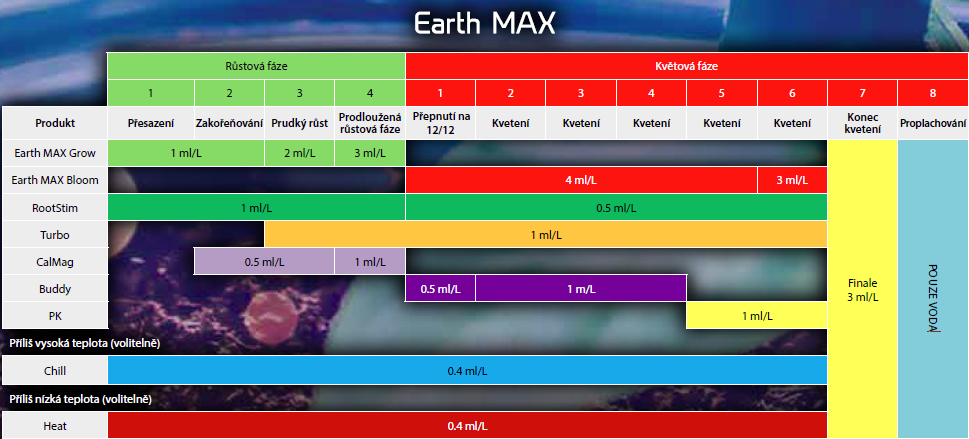The image size is (969, 439).
Task: Select the 'Přepnutí na 12/12' label
Action: [x=441, y=123]
